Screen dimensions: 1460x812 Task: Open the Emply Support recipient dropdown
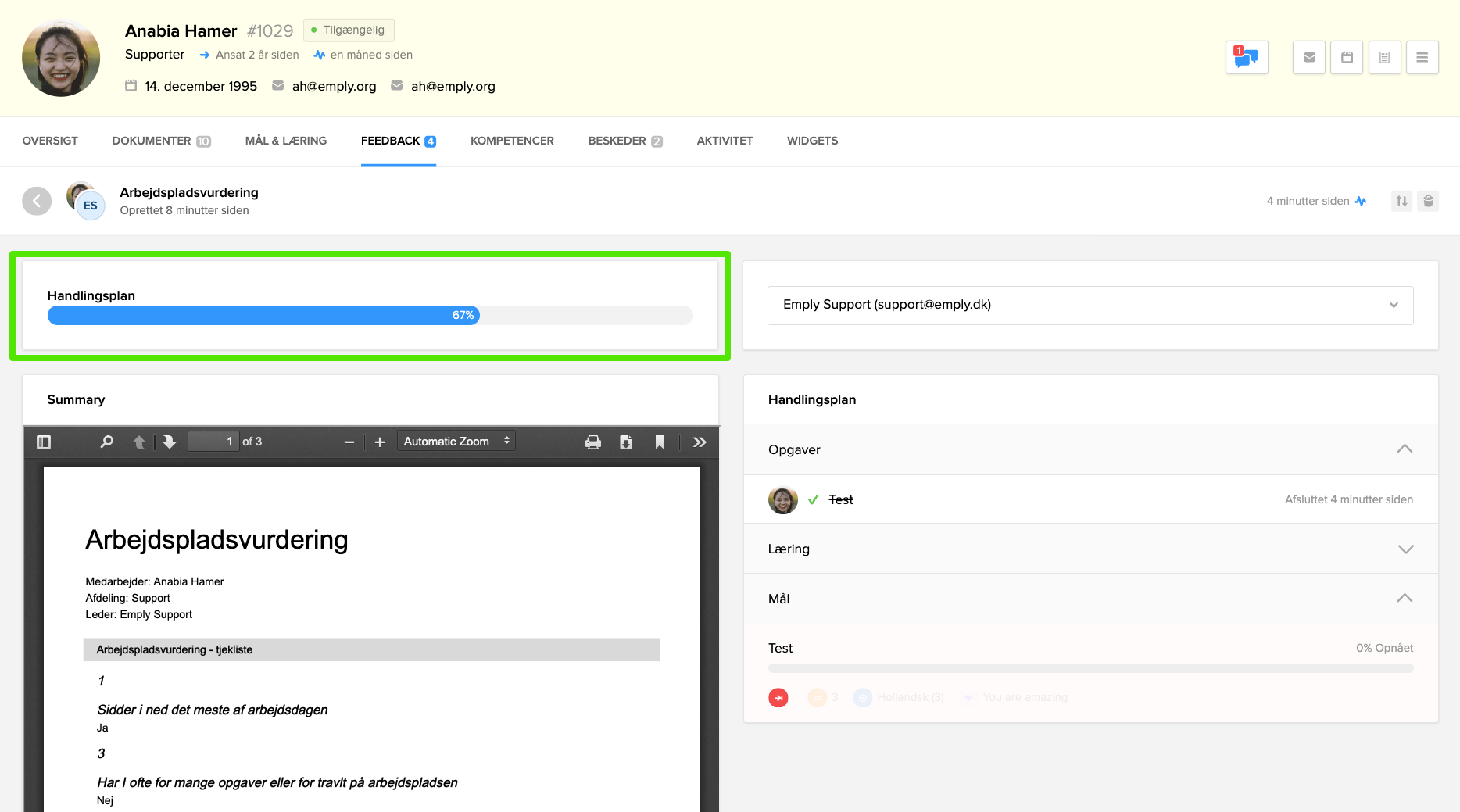click(x=1090, y=305)
